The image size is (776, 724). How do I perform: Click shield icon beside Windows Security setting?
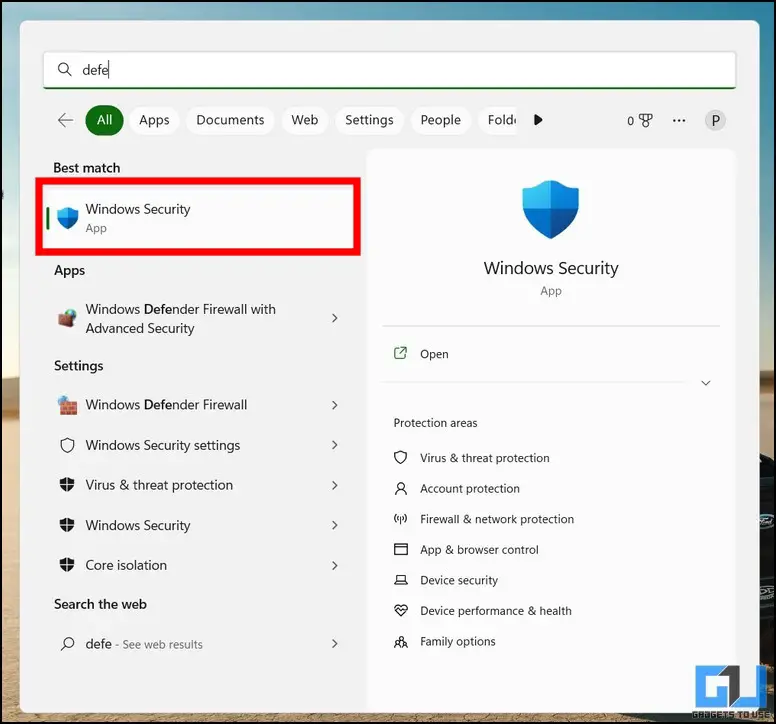(67, 525)
